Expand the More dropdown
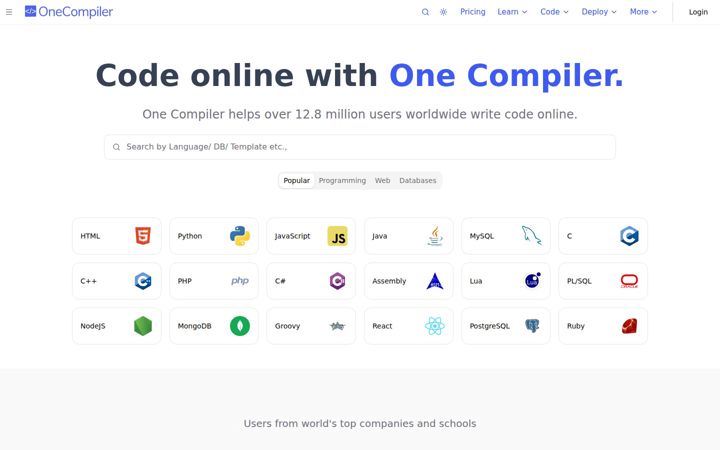This screenshot has width=720, height=450. (643, 12)
